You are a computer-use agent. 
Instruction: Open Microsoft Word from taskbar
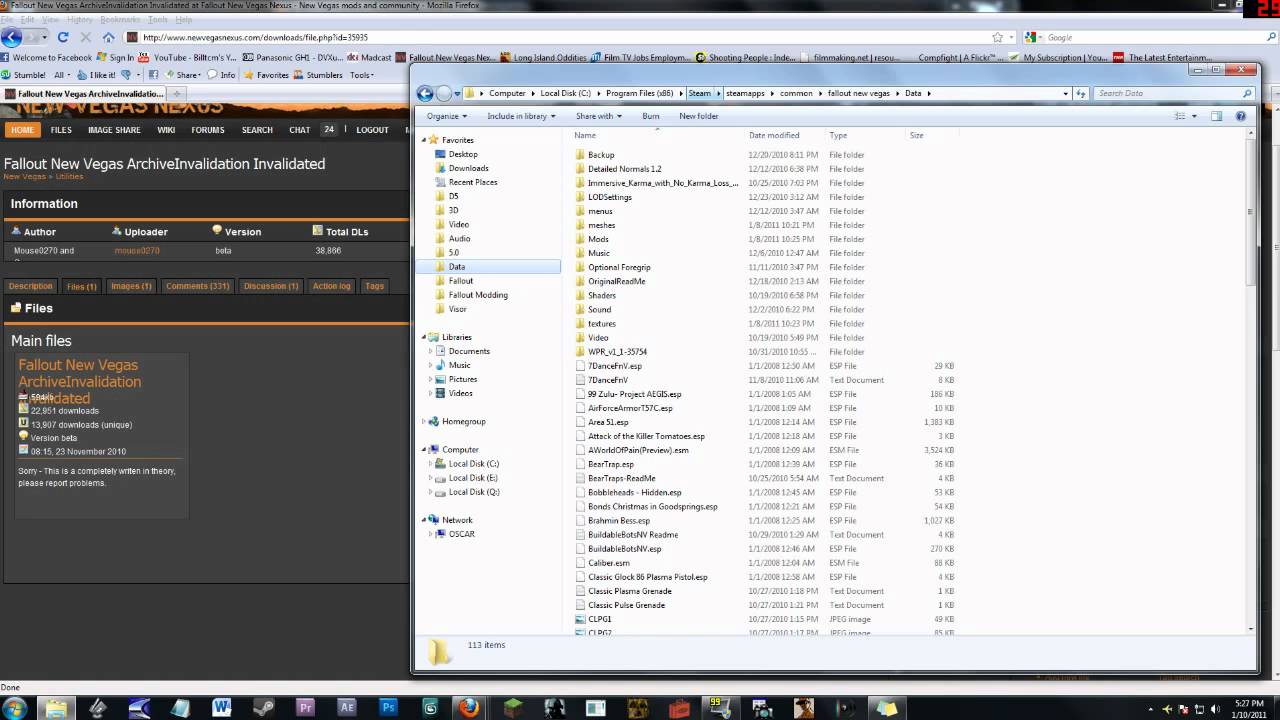click(222, 707)
